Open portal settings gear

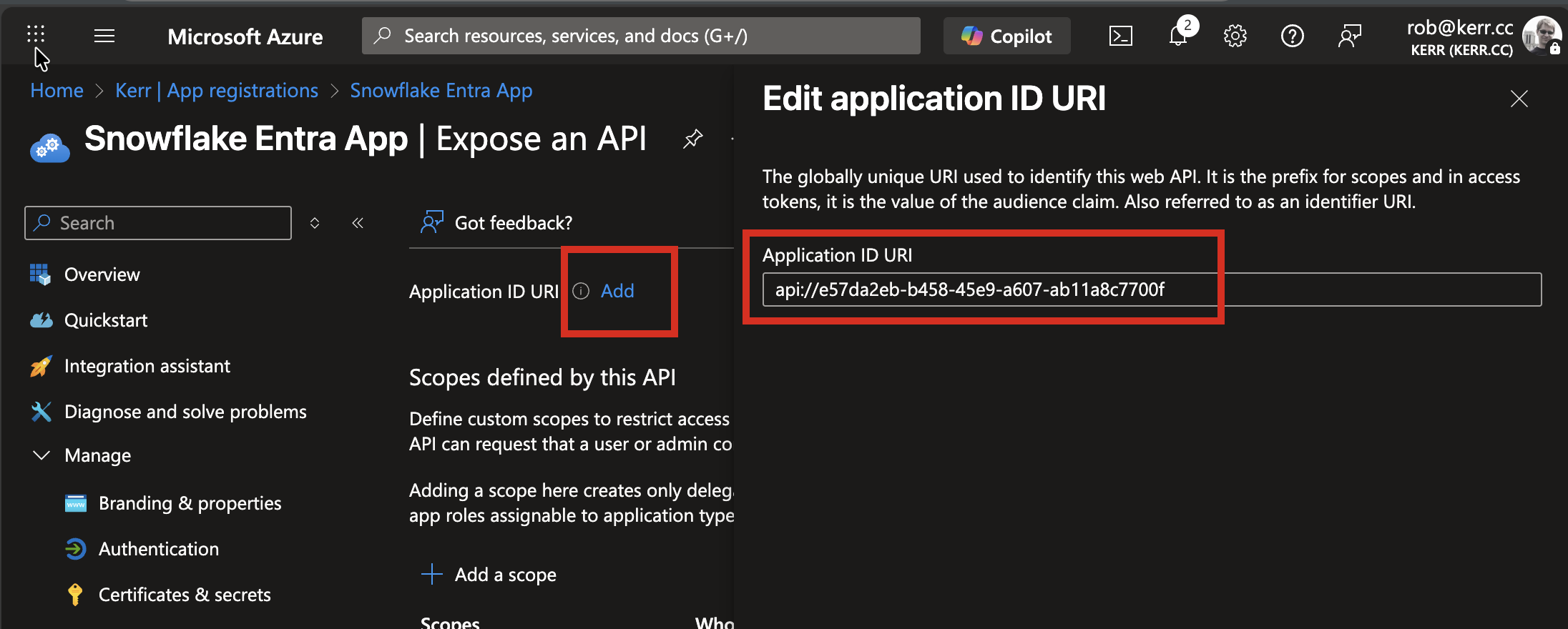[1235, 36]
